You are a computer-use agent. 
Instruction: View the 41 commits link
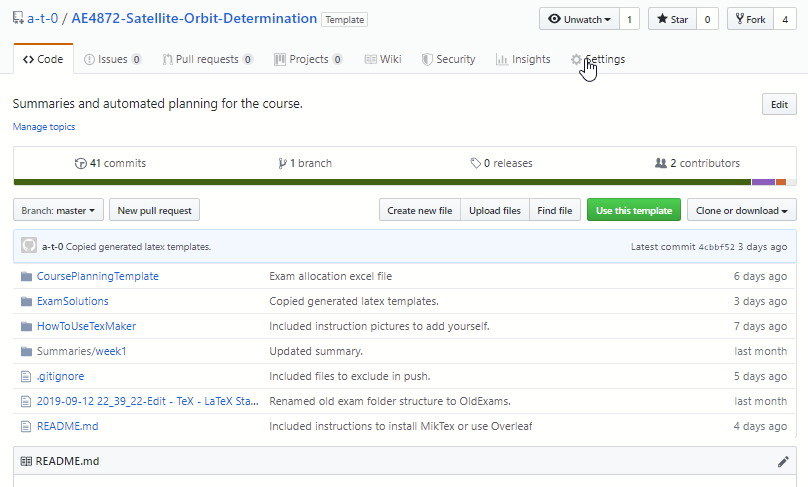pyautogui.click(x=110, y=163)
